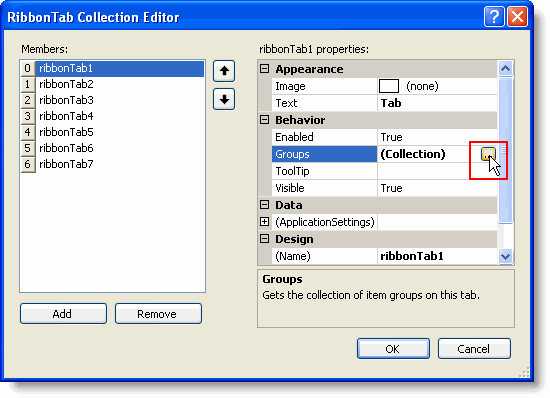Select the Enabled property label
The image size is (550, 398).
[x=324, y=137]
